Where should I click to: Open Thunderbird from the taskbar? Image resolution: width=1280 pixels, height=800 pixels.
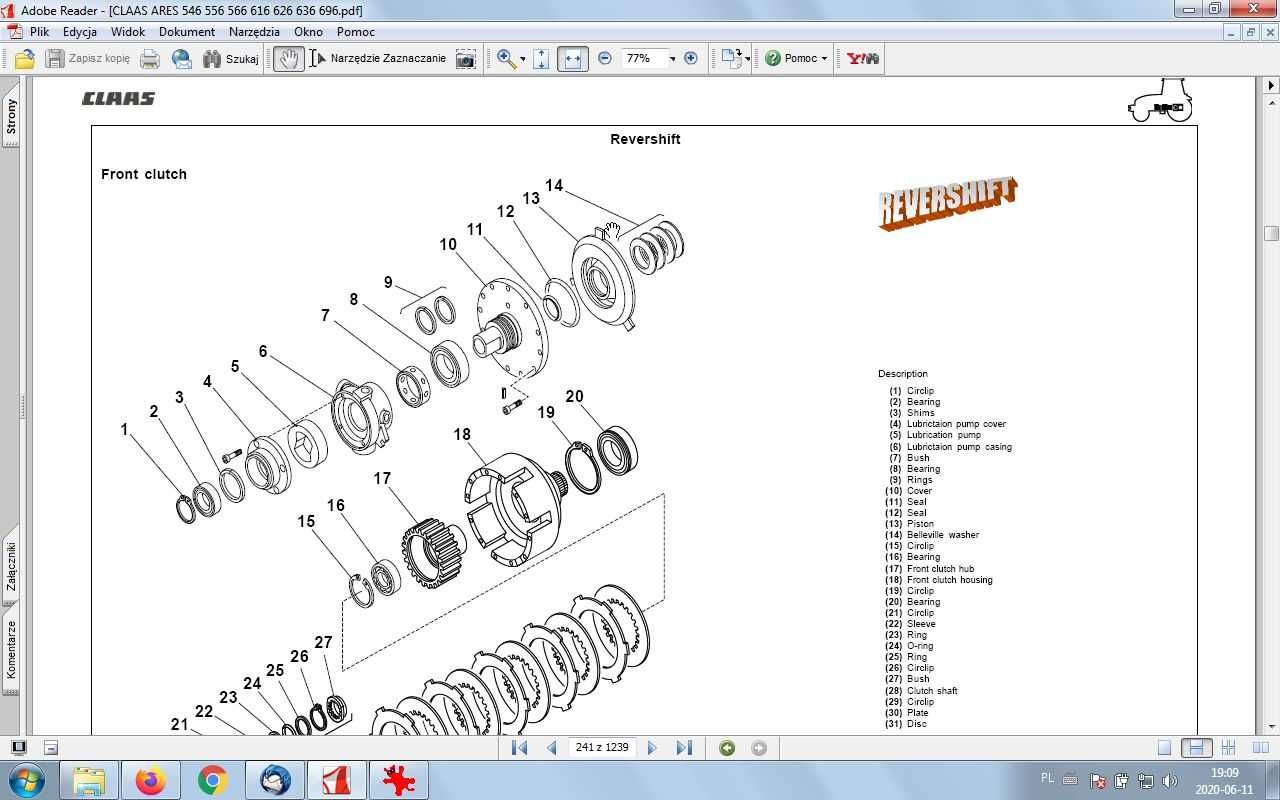point(275,780)
